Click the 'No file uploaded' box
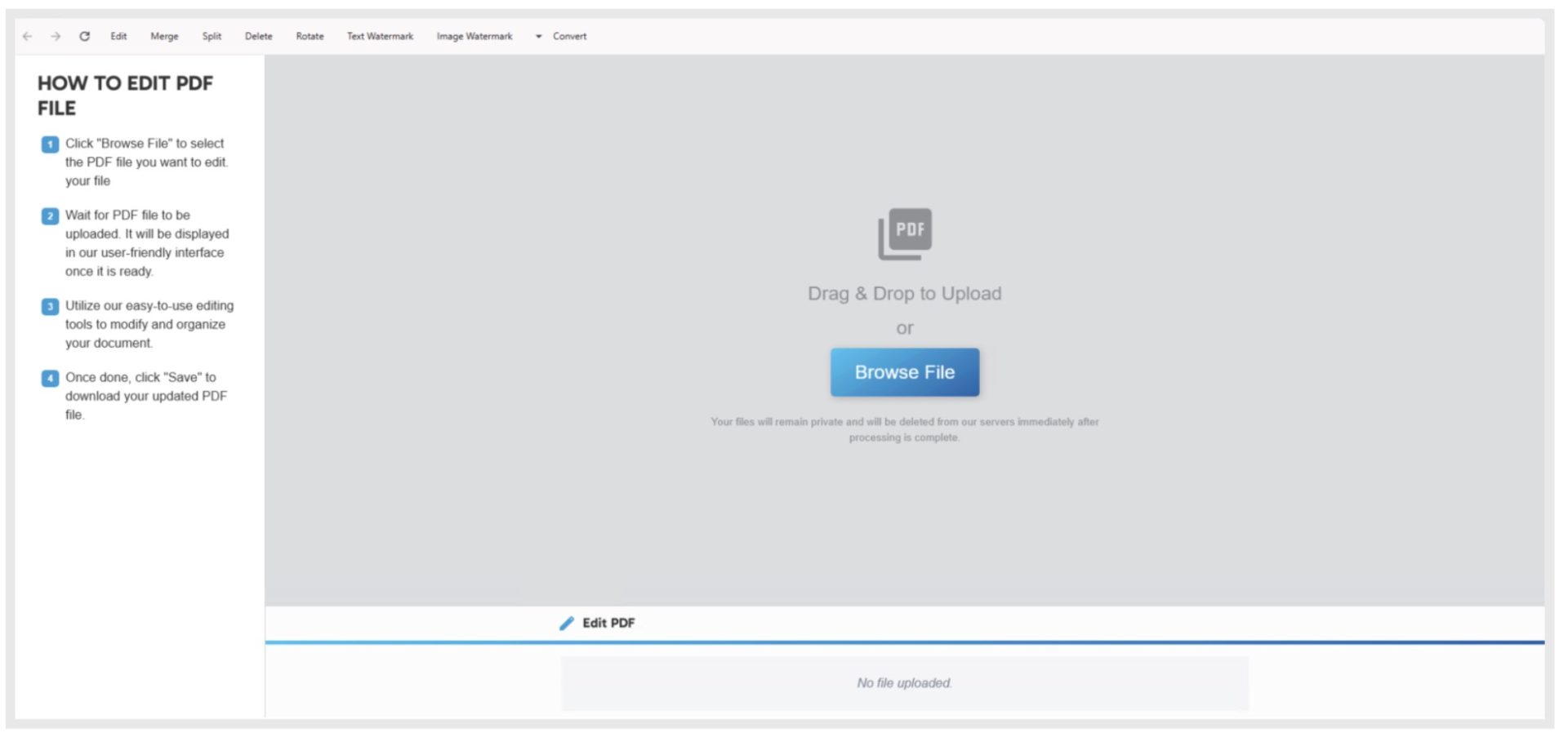This screenshot has width=1568, height=737. (x=904, y=683)
